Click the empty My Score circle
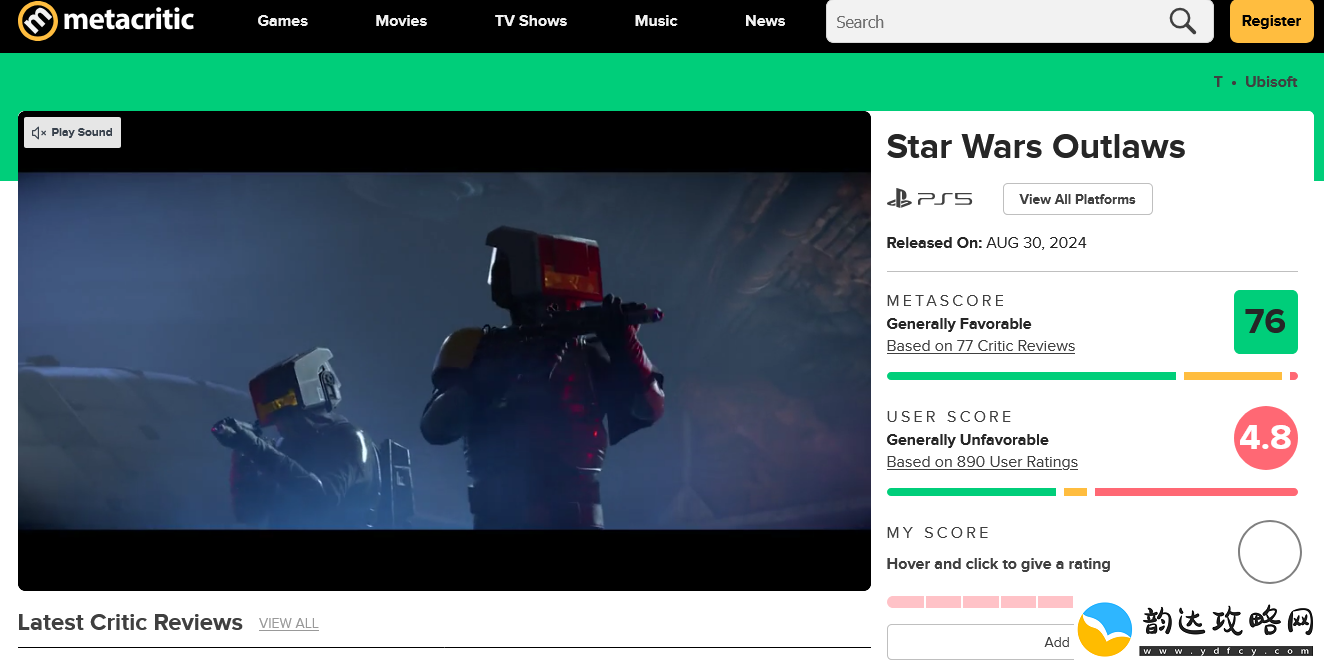This screenshot has width=1324, height=662. click(1270, 552)
